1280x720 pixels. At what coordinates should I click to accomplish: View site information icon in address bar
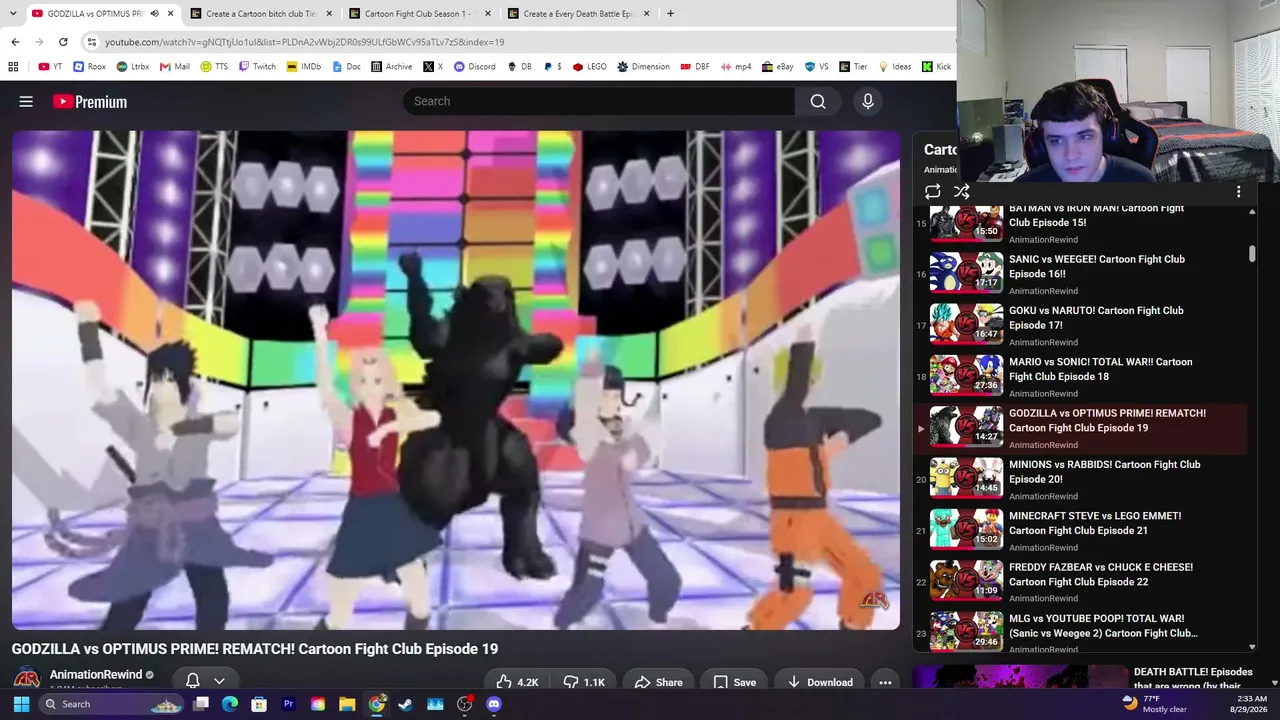click(91, 42)
